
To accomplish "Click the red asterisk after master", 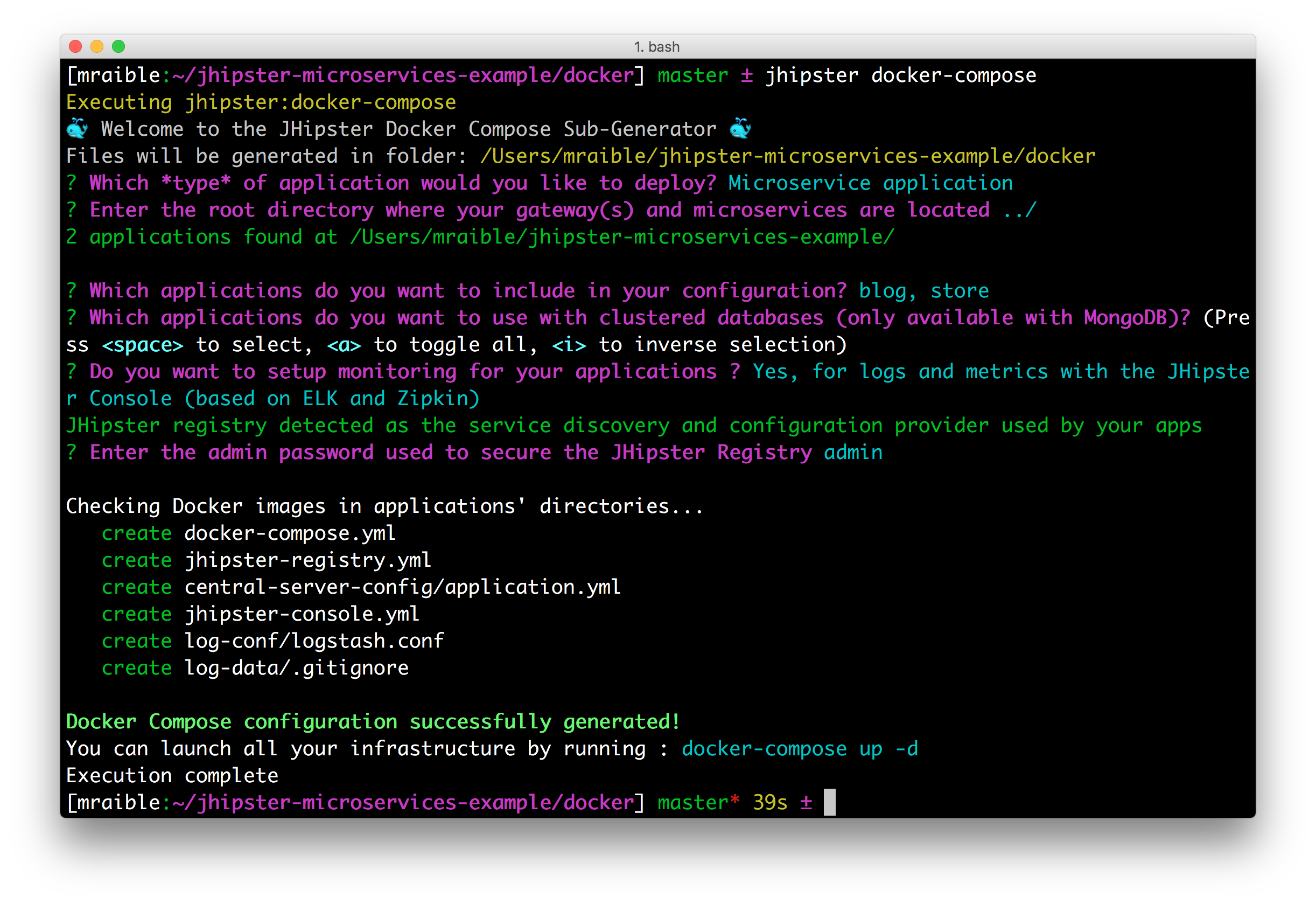I will pos(734,800).
